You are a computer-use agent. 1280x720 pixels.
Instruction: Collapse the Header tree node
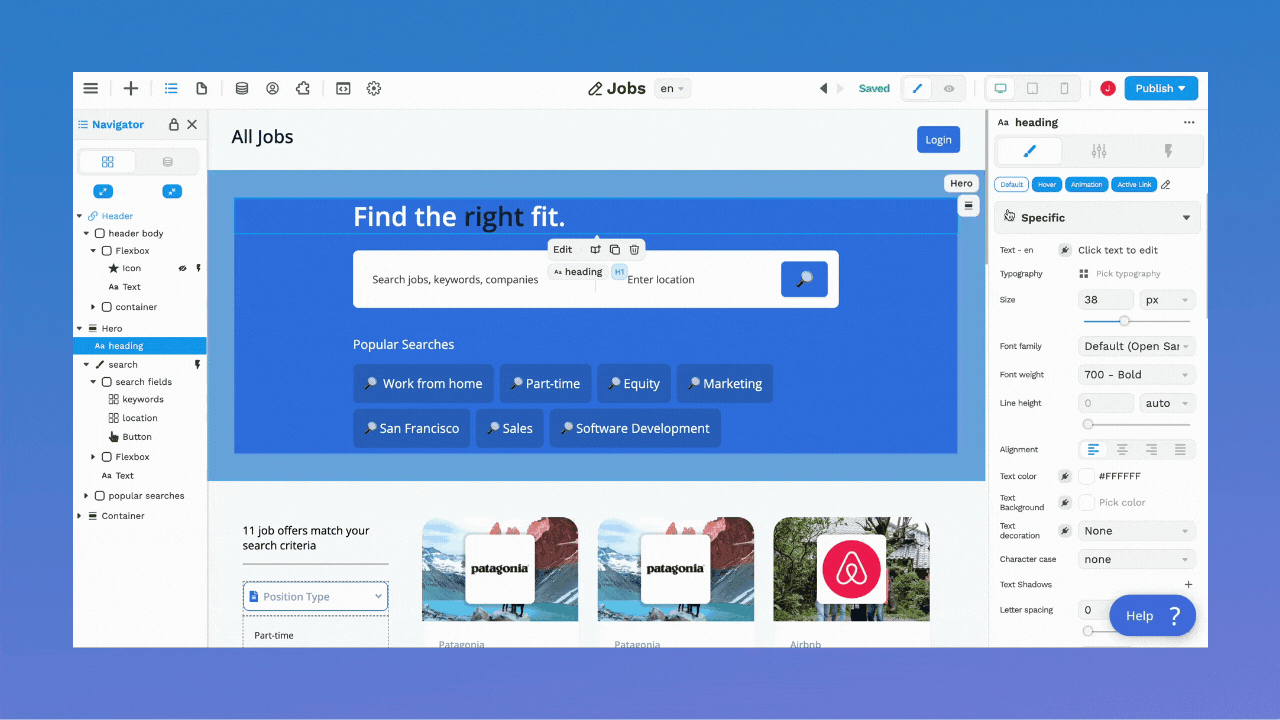tap(80, 216)
